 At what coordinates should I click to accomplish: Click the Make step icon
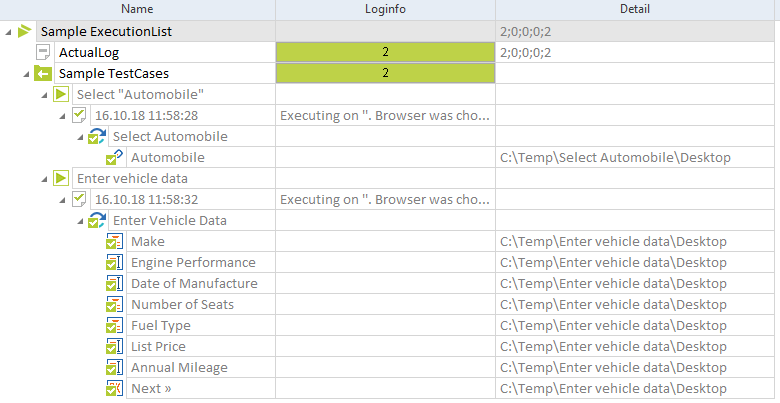[115, 241]
